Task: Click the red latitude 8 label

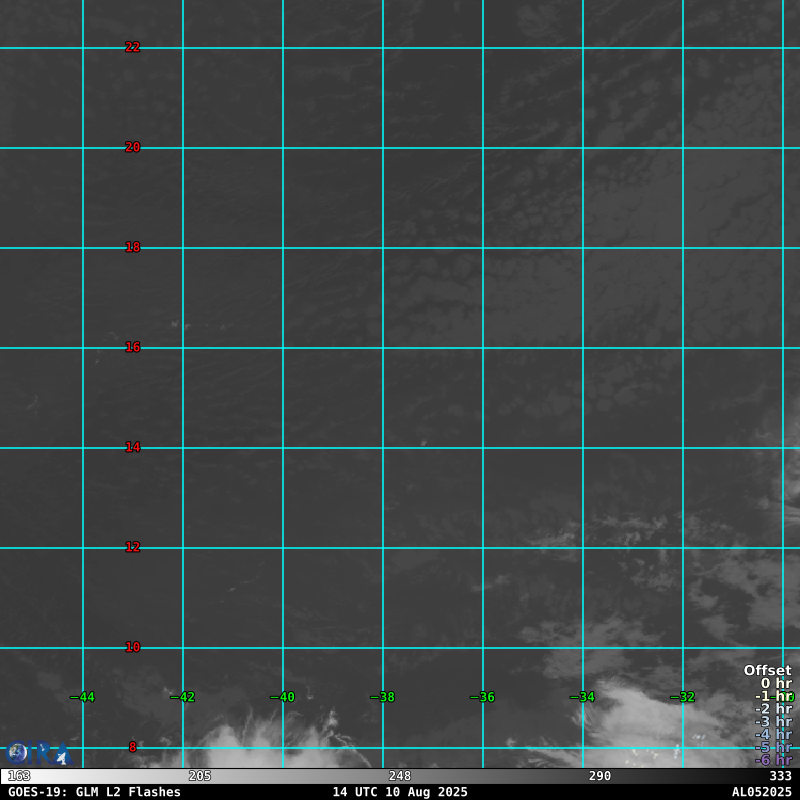Action: 132,747
